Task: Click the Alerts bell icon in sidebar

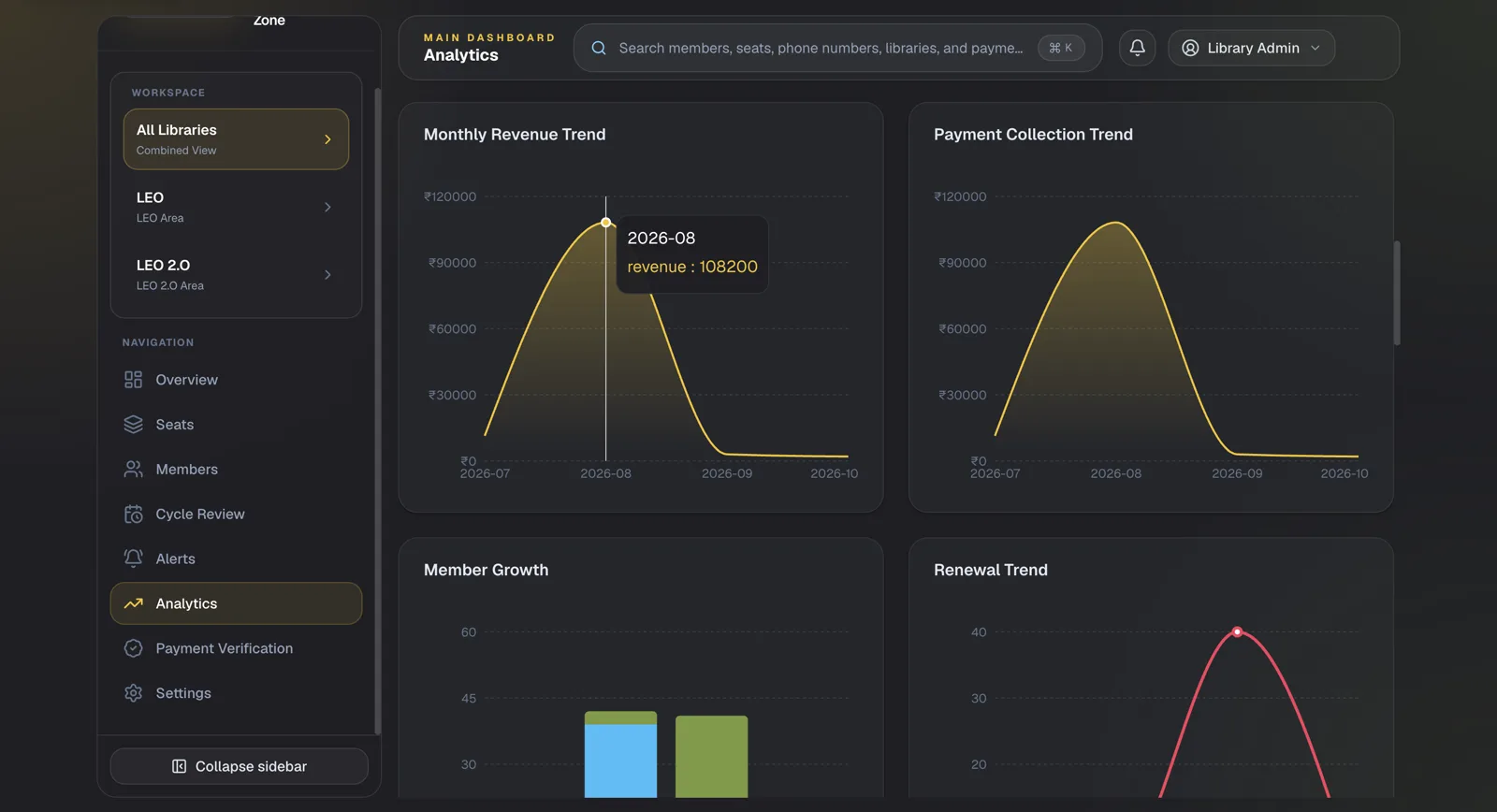Action: click(134, 558)
